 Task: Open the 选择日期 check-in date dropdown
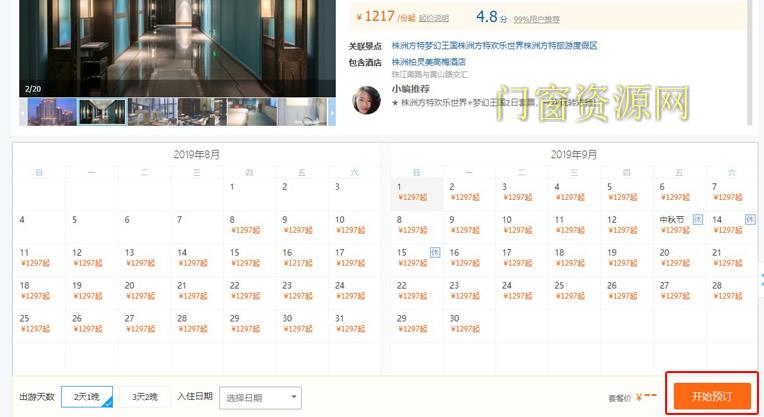(x=260, y=398)
